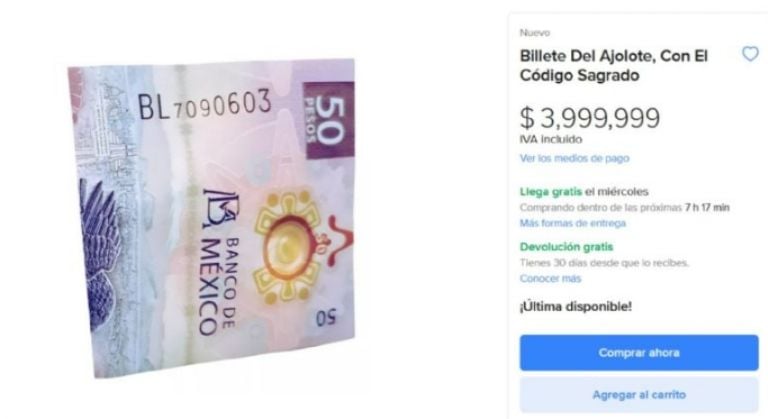Open the Conocer más returns link

[x=550, y=278]
